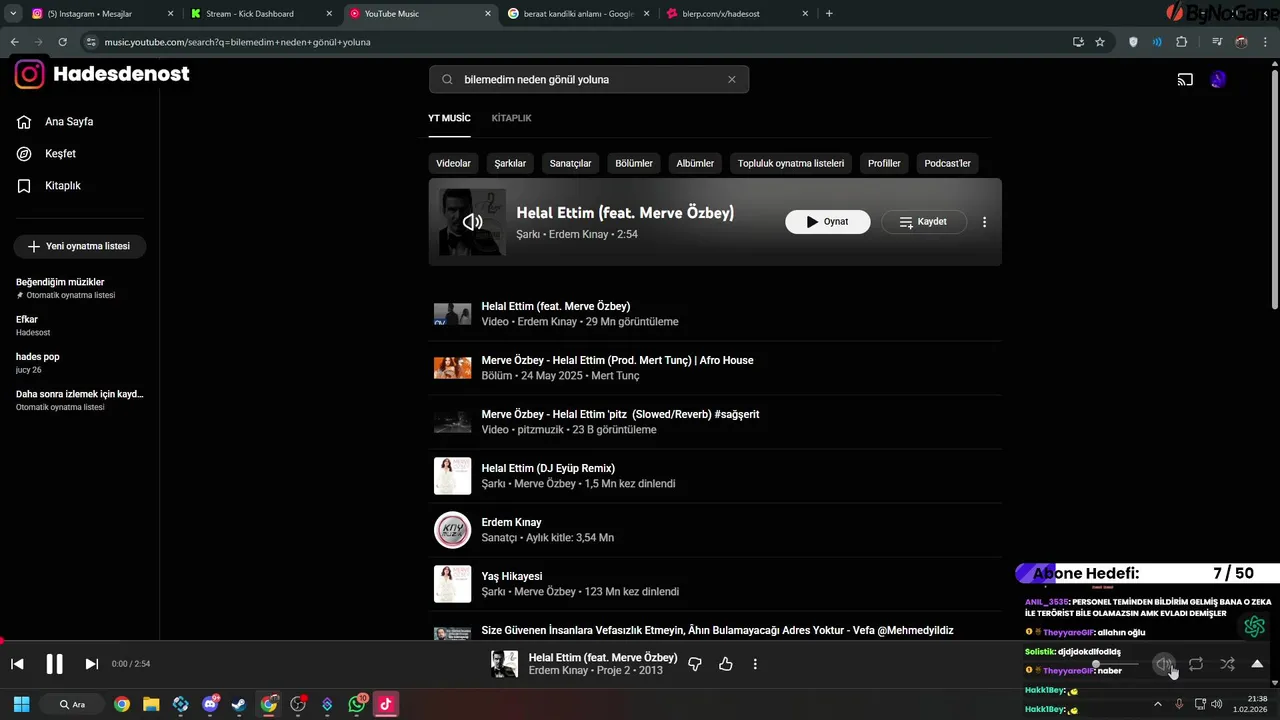Screen dimensions: 1280x720
Task: Bookmark this page with the star
Action: pyautogui.click(x=1100, y=42)
